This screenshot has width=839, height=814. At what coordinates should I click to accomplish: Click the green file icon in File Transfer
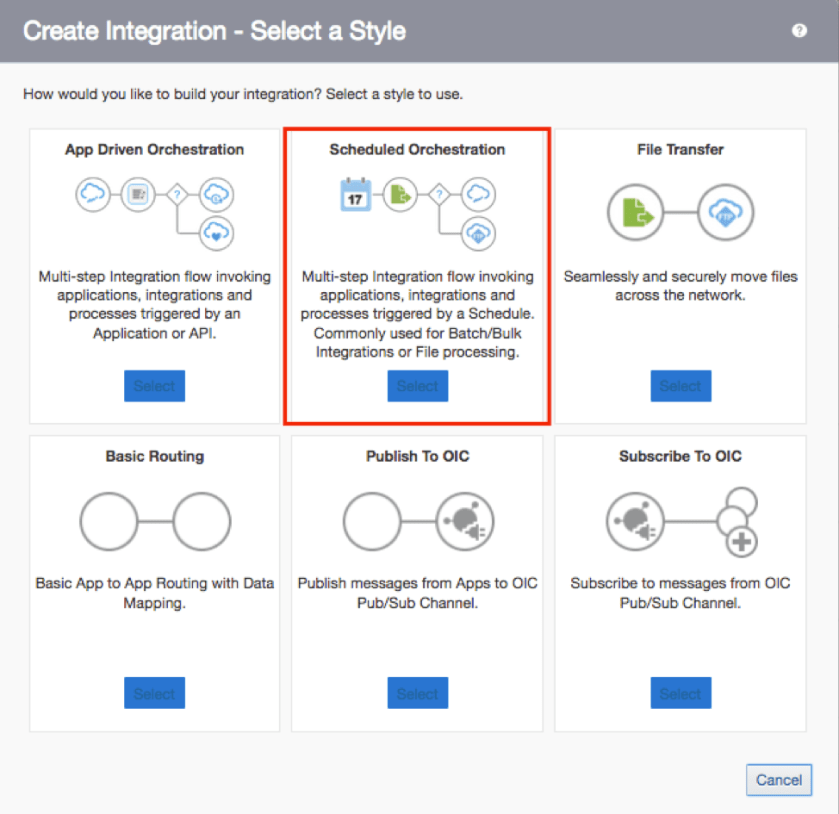[636, 213]
